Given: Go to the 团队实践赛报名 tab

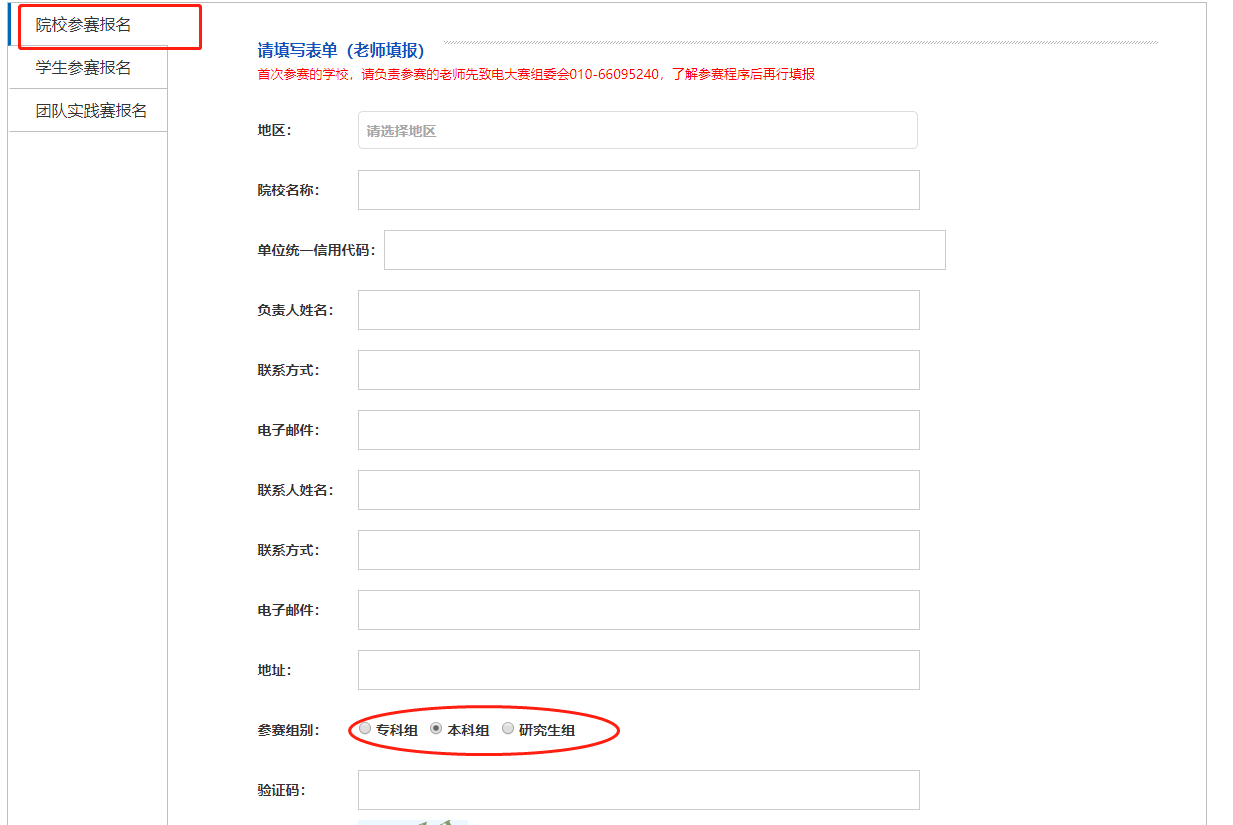Looking at the screenshot, I should pyautogui.click(x=91, y=111).
